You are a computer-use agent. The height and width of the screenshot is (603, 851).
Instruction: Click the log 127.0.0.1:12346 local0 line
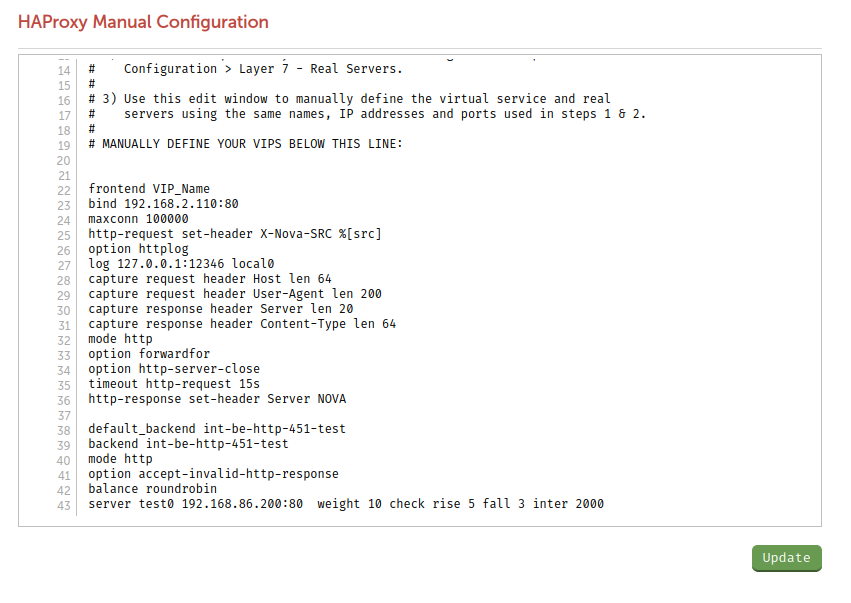[181, 264]
